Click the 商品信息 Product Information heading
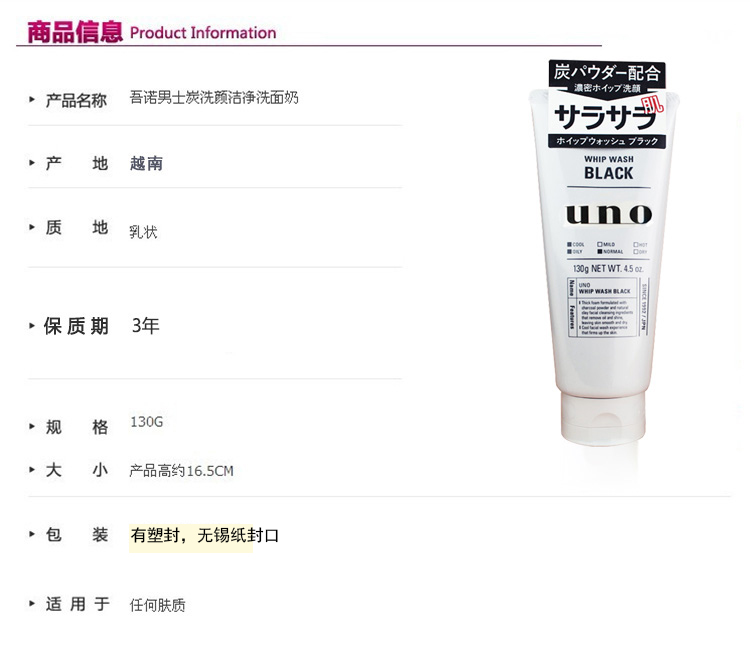 pyautogui.click(x=152, y=32)
